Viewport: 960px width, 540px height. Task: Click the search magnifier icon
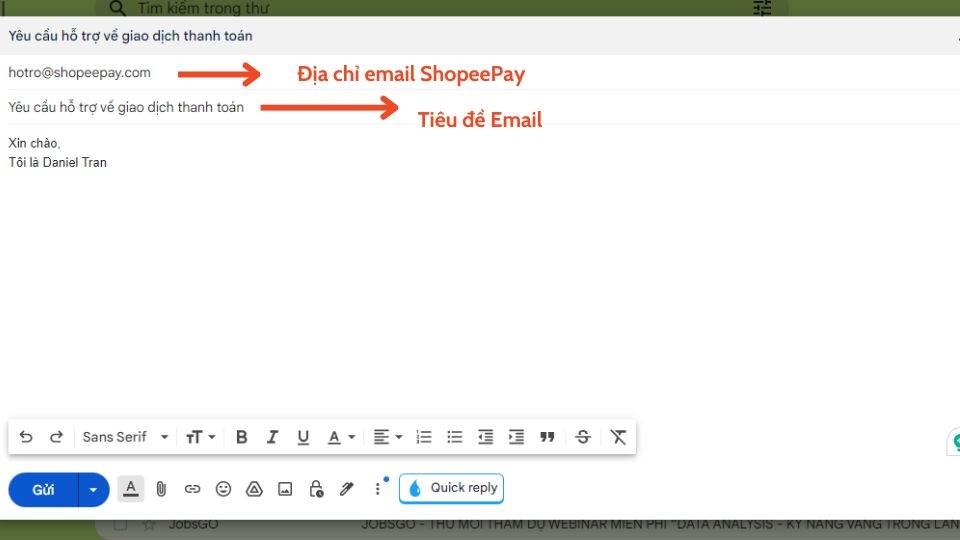[118, 8]
